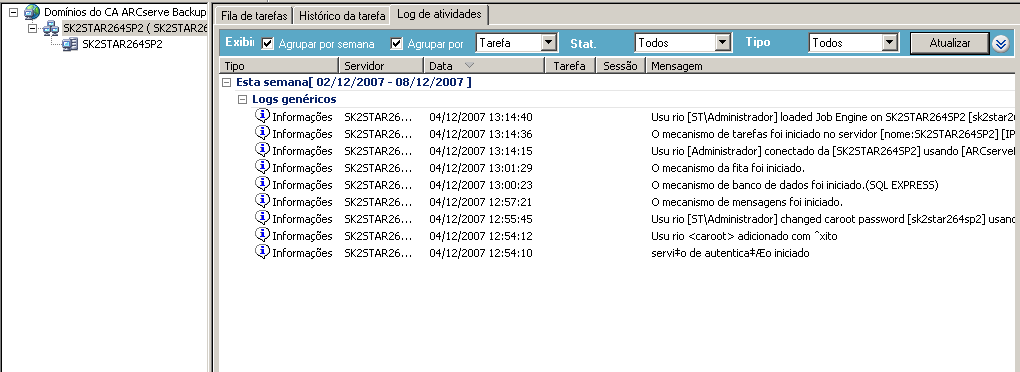
Task: Click the 'caroot adicionado' message
Action: pyautogui.click(x=744, y=235)
